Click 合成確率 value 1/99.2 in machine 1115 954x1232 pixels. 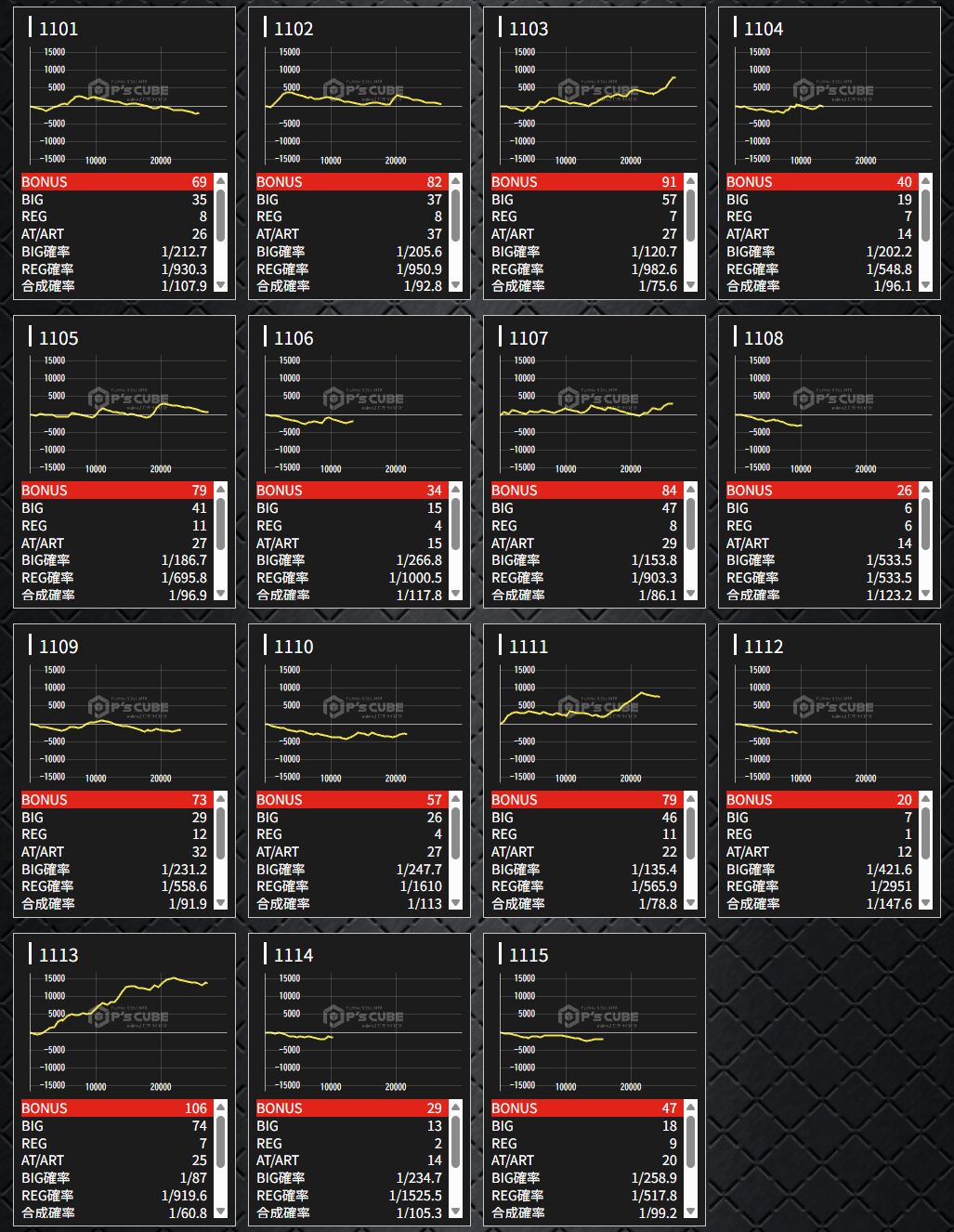[658, 1212]
